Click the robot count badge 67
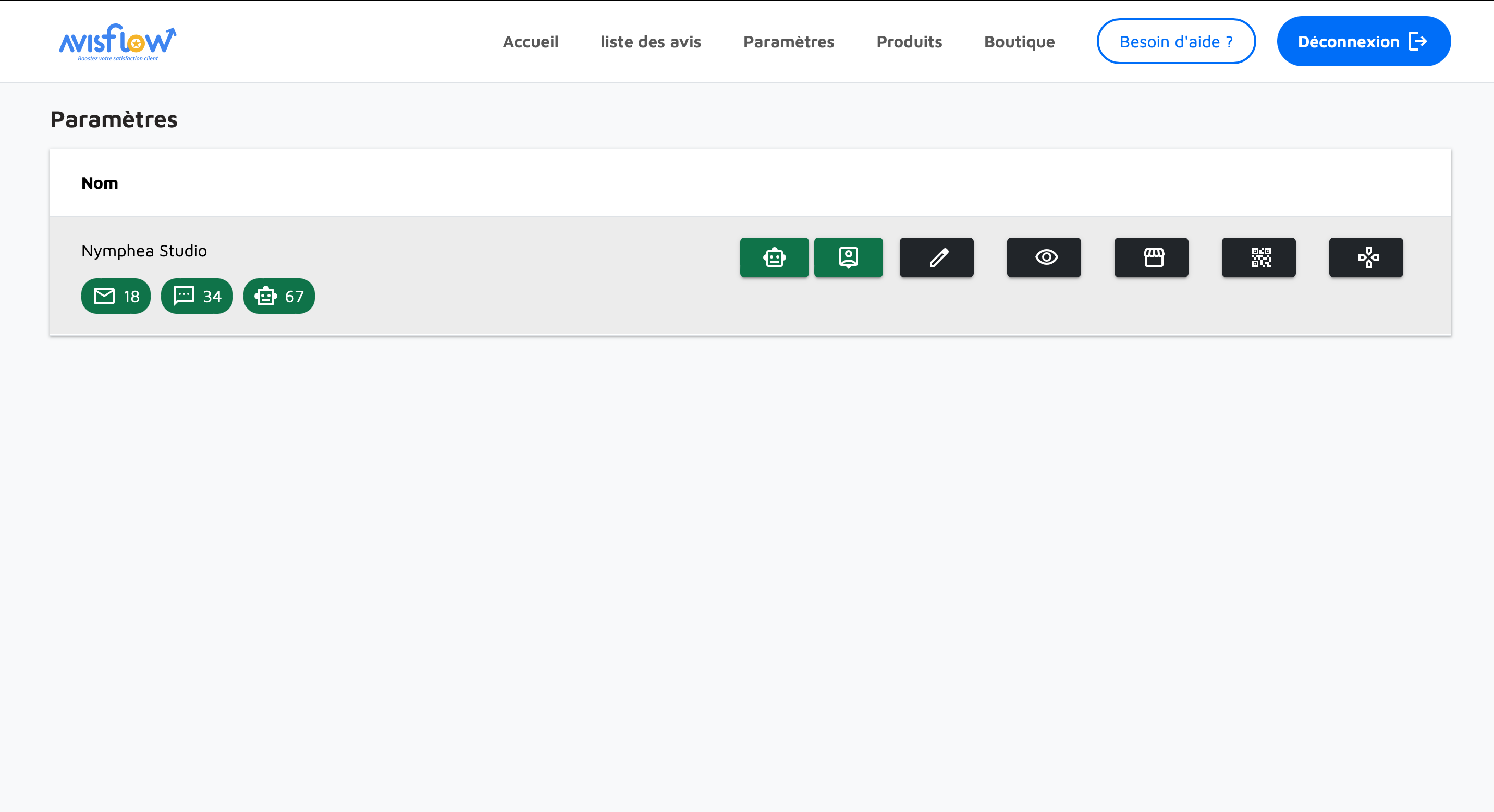This screenshot has width=1494, height=812. coord(279,297)
